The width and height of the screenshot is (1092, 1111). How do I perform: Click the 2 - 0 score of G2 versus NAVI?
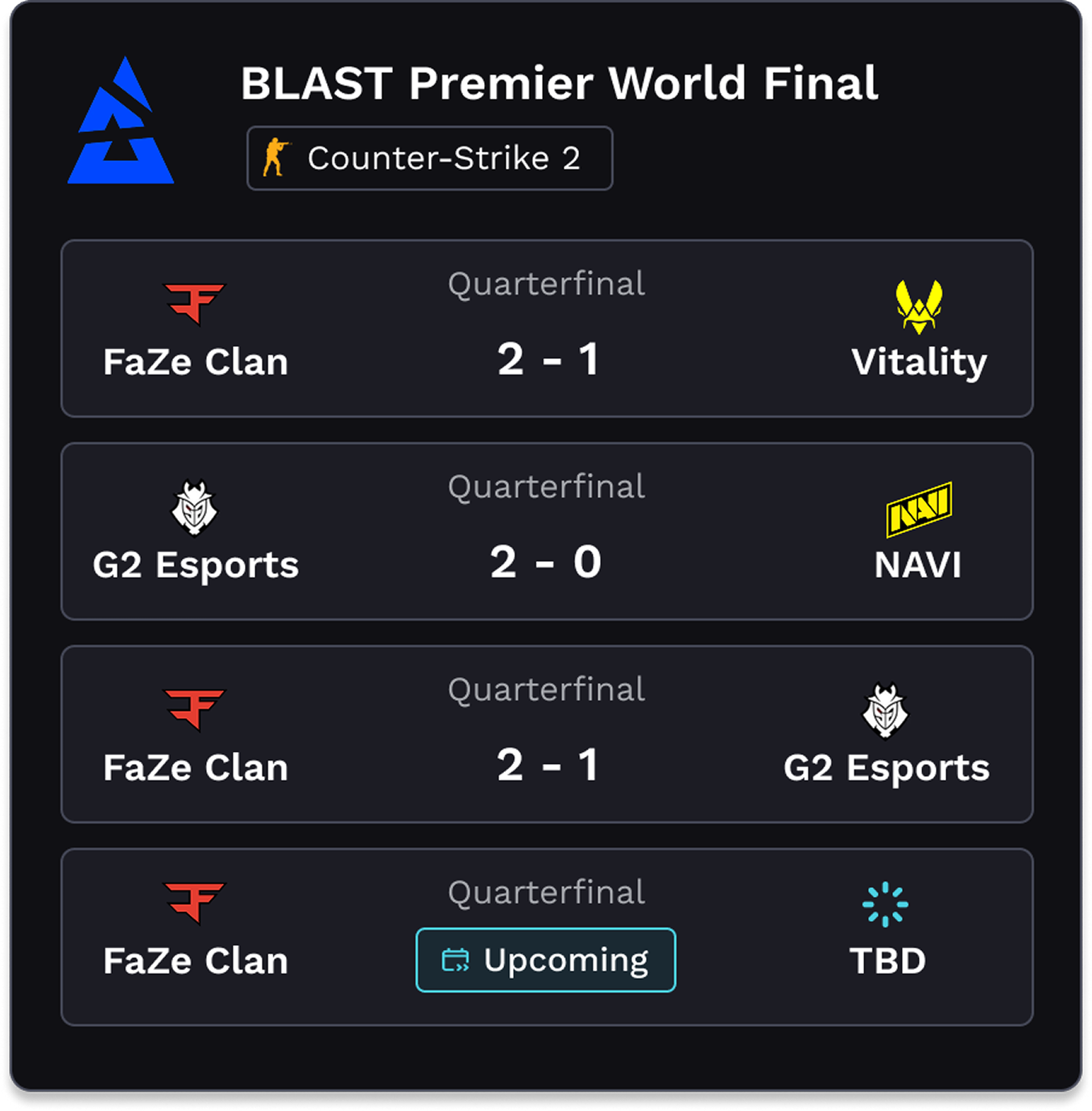546,563
